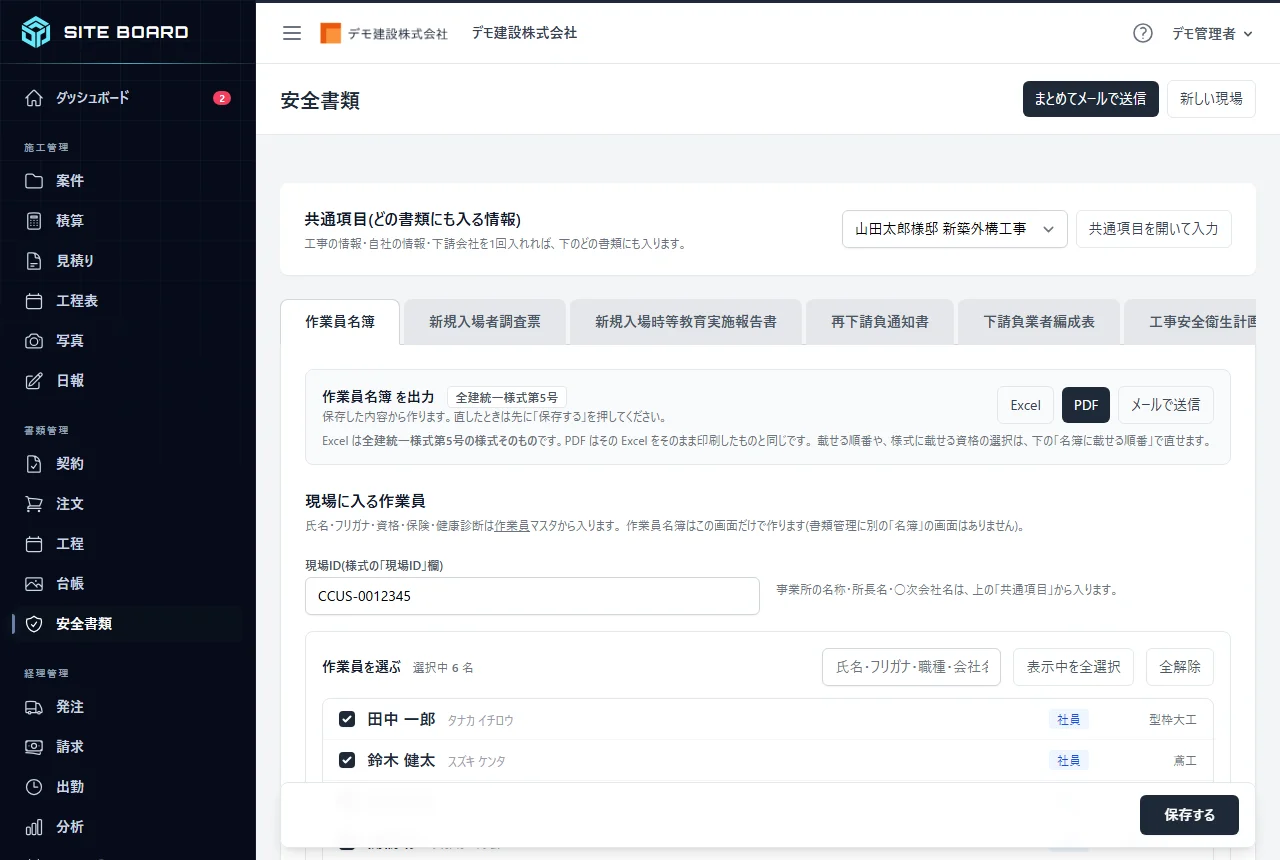This screenshot has height=860, width=1280.
Task: Click the 請求 banknote icon
Action: pos(34,747)
